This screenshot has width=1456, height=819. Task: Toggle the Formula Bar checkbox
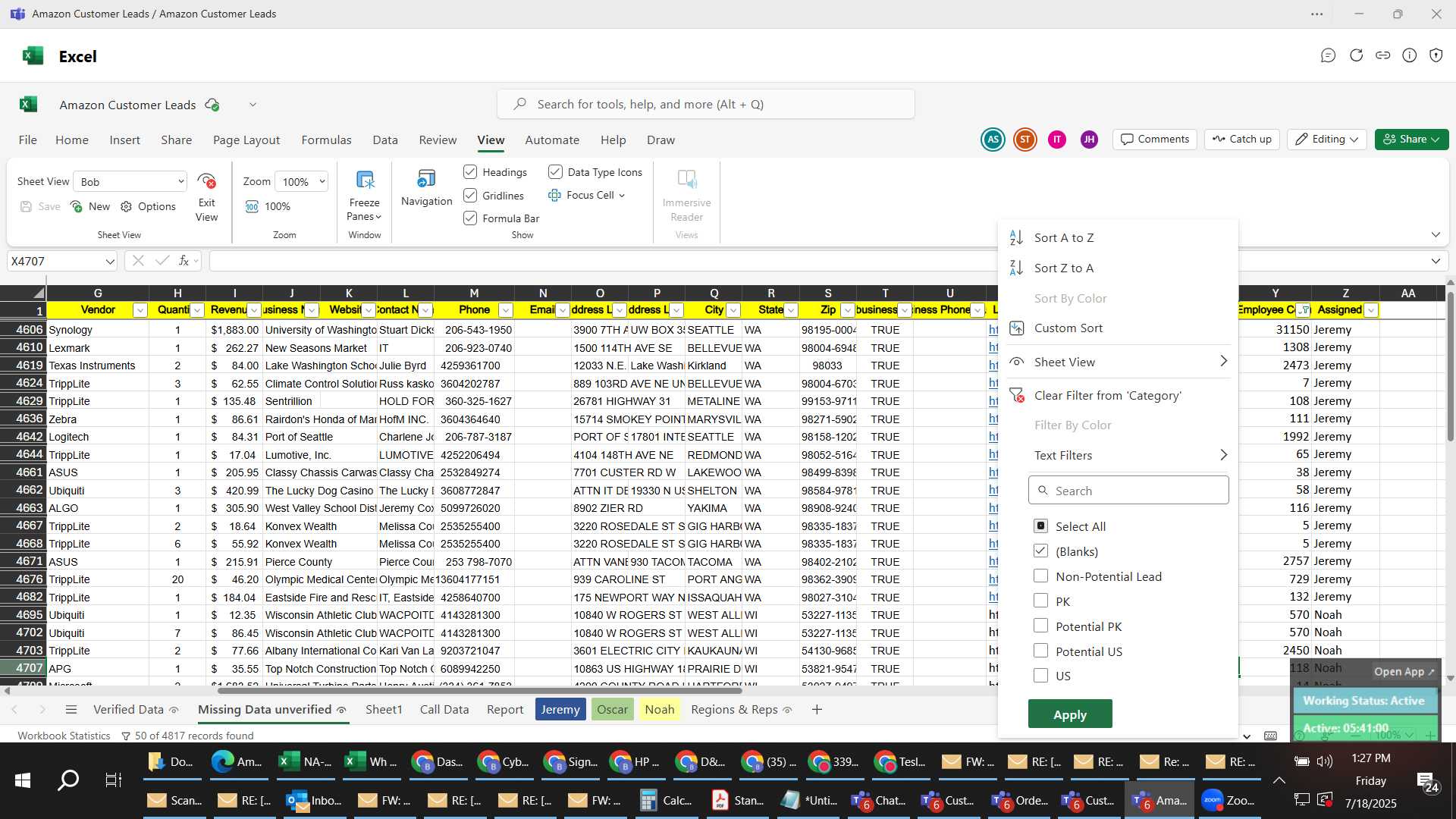470,218
